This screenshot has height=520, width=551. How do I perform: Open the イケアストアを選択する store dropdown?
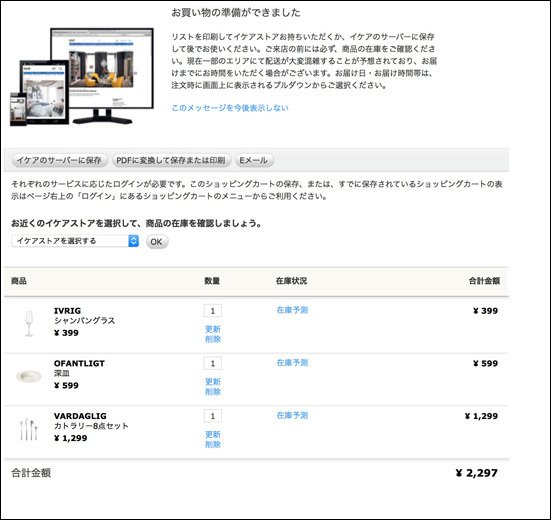75,241
